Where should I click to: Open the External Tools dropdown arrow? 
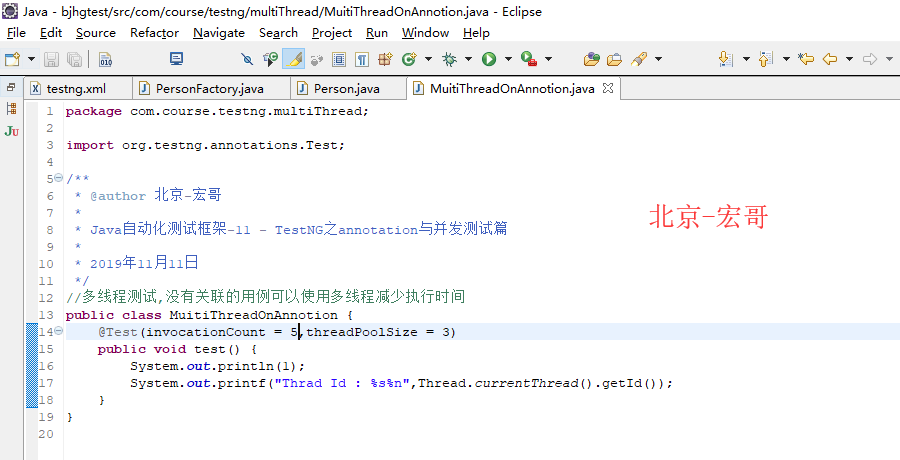pos(548,59)
